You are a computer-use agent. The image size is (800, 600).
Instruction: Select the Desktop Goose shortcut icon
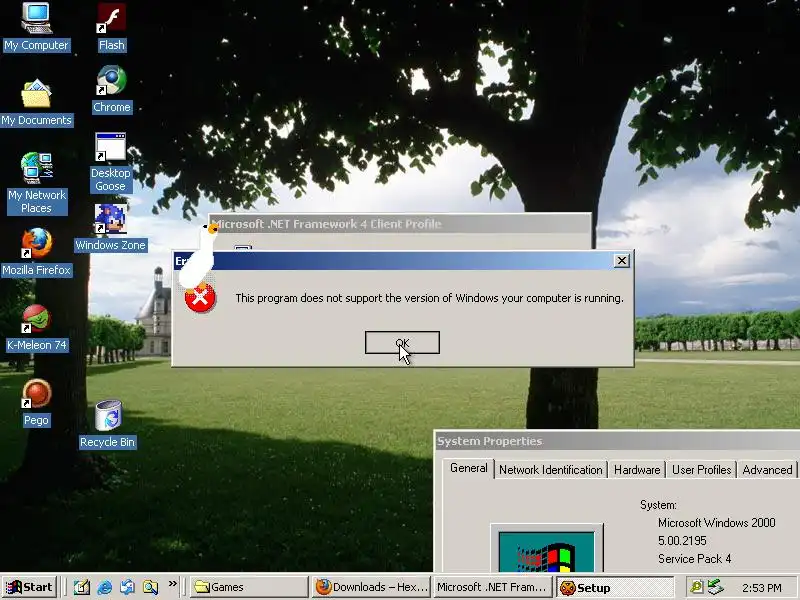(111, 162)
